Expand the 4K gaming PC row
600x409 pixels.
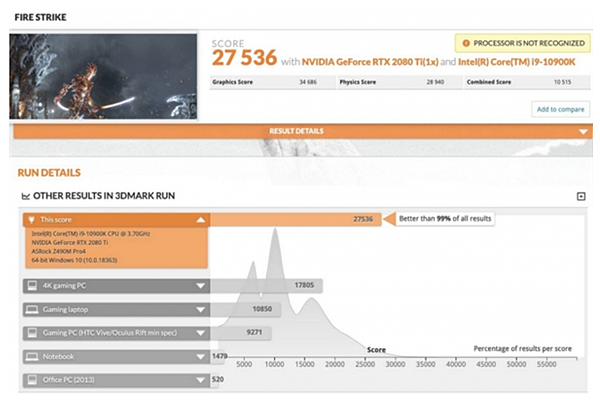coord(201,286)
